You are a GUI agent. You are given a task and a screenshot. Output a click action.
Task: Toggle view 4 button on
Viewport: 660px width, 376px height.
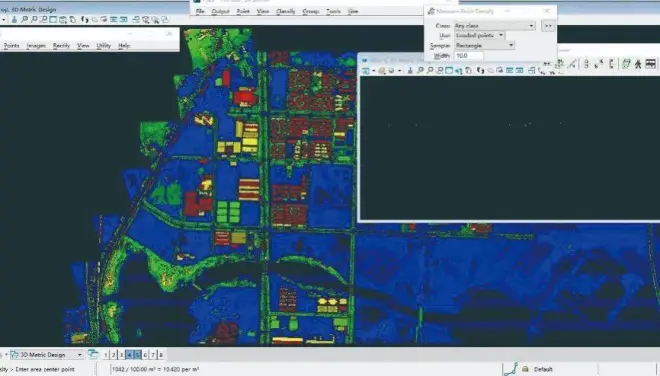129,355
